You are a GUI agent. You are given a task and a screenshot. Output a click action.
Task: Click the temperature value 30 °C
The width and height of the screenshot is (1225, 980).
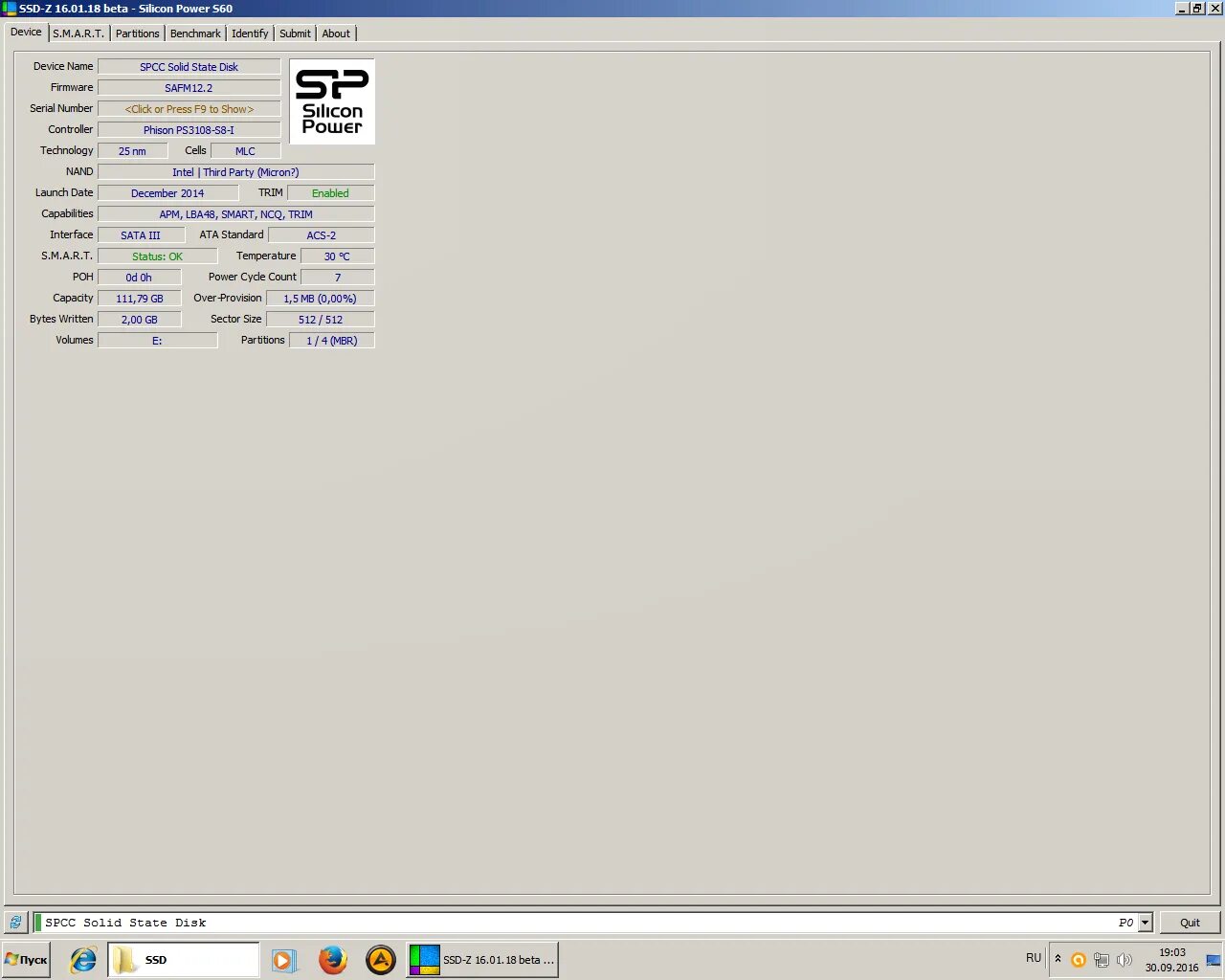(337, 256)
